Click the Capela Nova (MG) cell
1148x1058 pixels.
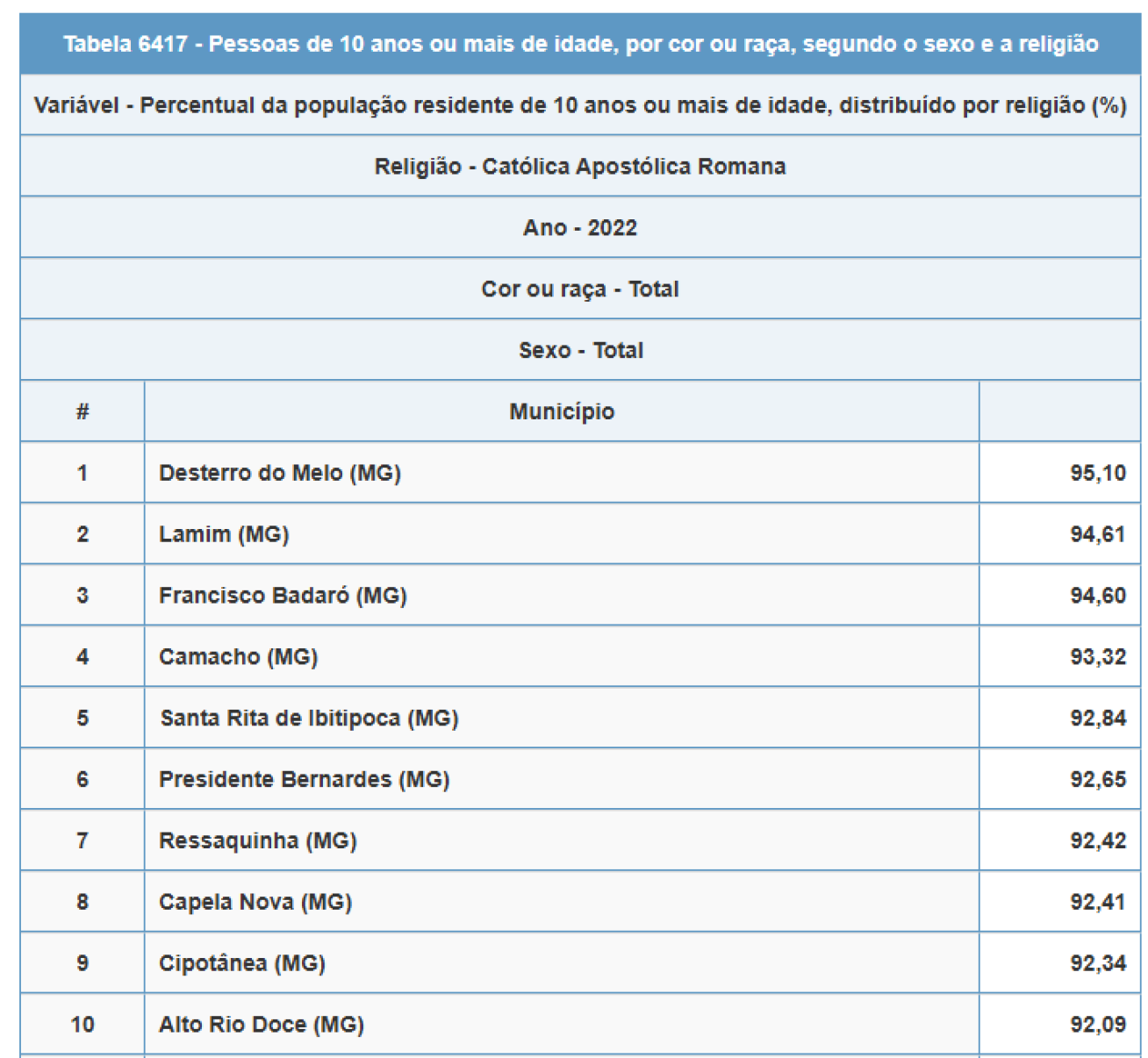[255, 903]
